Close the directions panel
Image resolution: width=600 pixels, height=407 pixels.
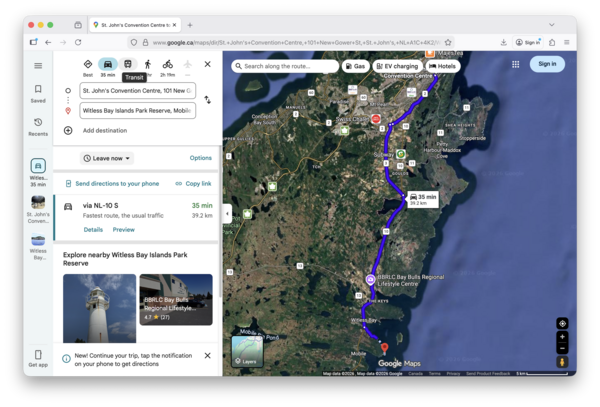click(207, 64)
